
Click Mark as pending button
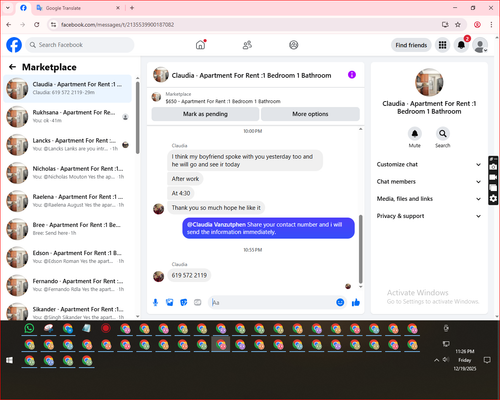(205, 114)
